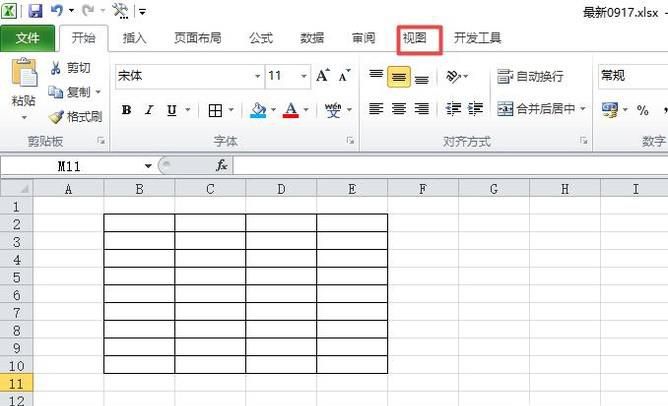Viewport: 668px width, 406px height.
Task: Align text left icon
Action: click(x=376, y=109)
